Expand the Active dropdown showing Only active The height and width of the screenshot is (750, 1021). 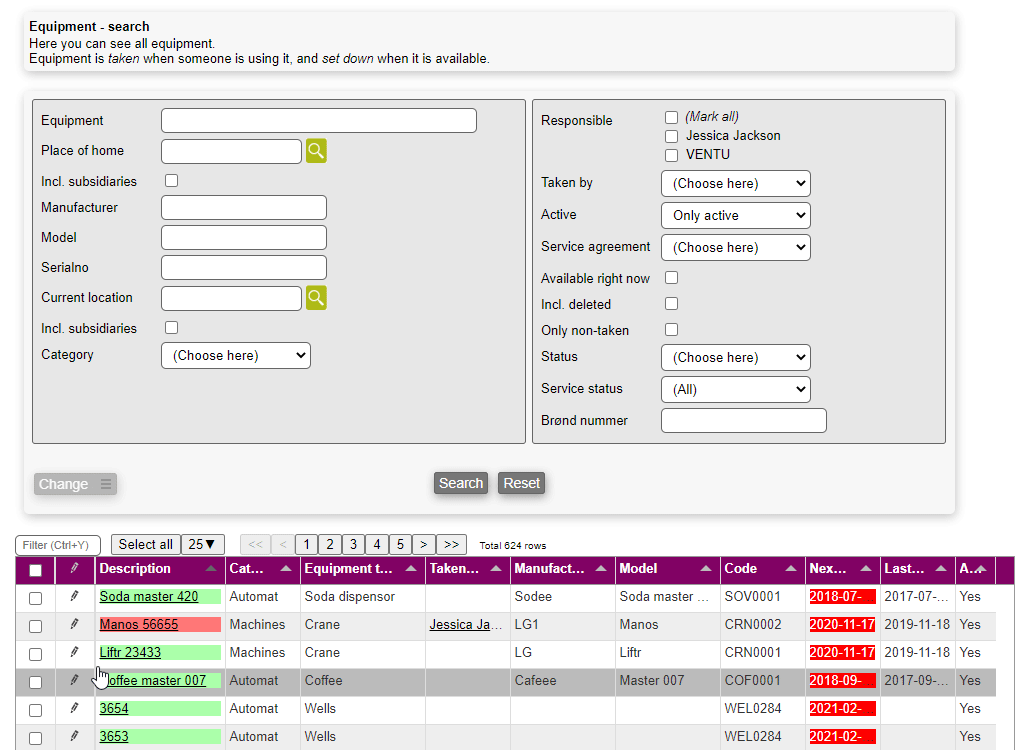point(735,215)
